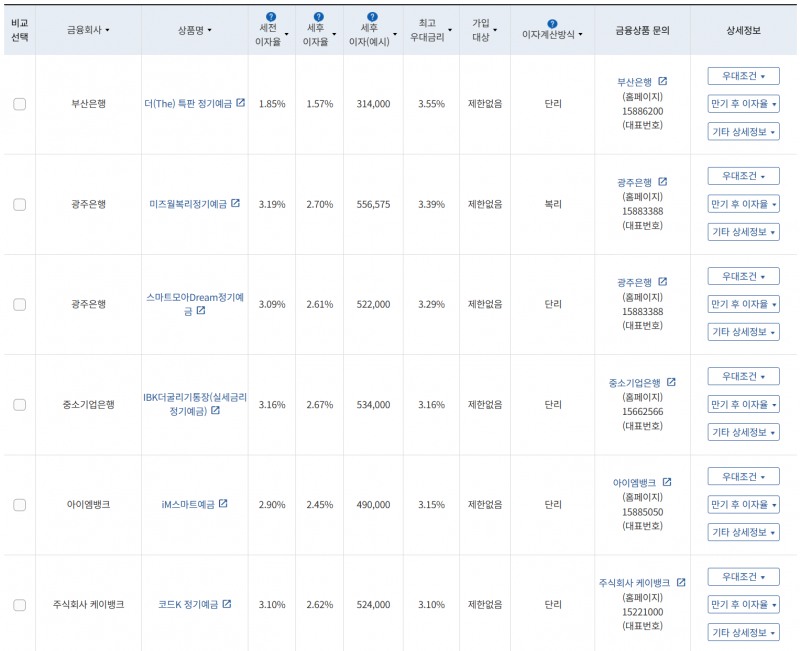The image size is (800, 651).
Task: Open 코드K 정기예금 product link
Action: coord(188,605)
